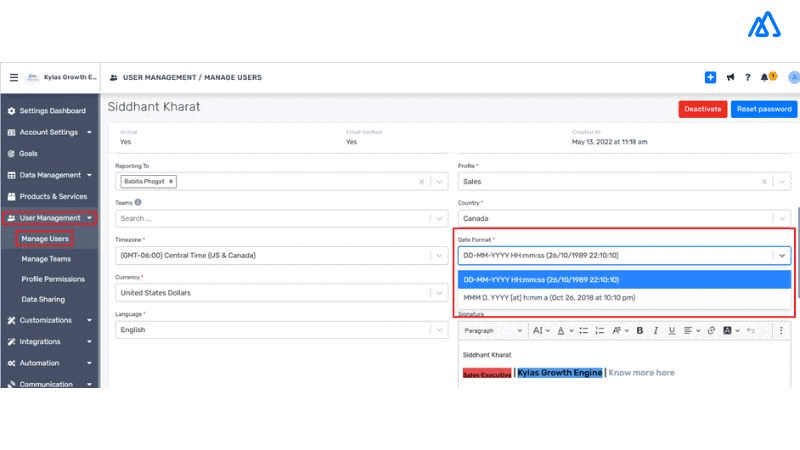Go to Profile Permissions in the sidebar
This screenshot has width=800, height=450.
(53, 279)
